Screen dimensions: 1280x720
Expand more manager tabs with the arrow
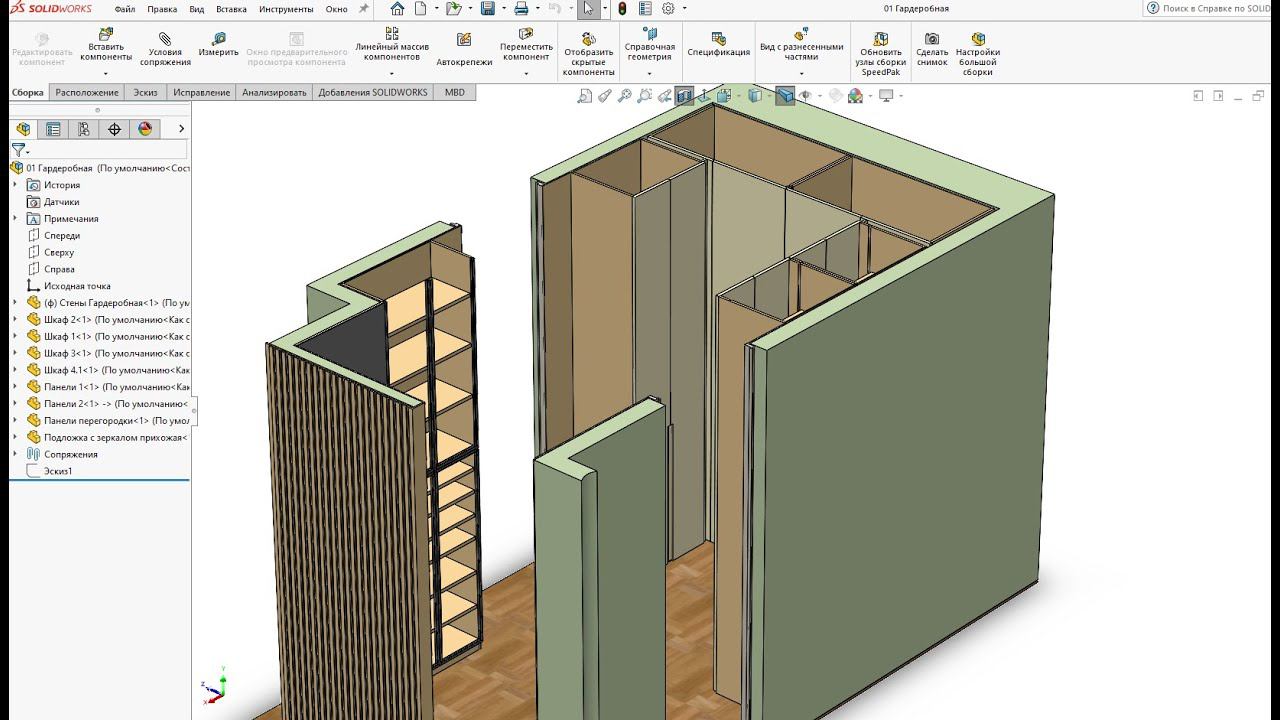coord(181,129)
